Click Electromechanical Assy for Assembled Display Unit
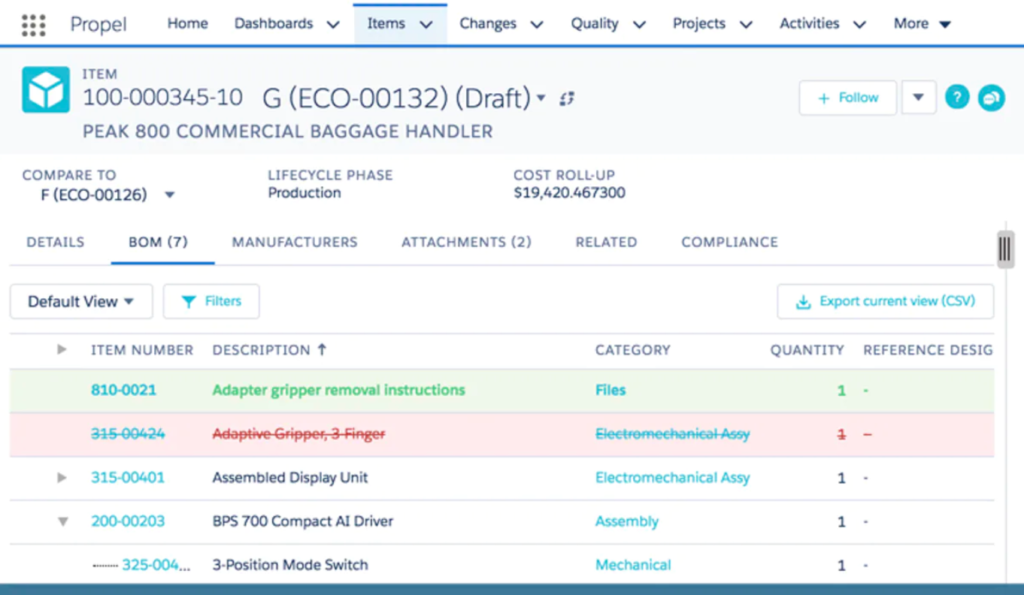This screenshot has height=595, width=1024. pos(672,477)
